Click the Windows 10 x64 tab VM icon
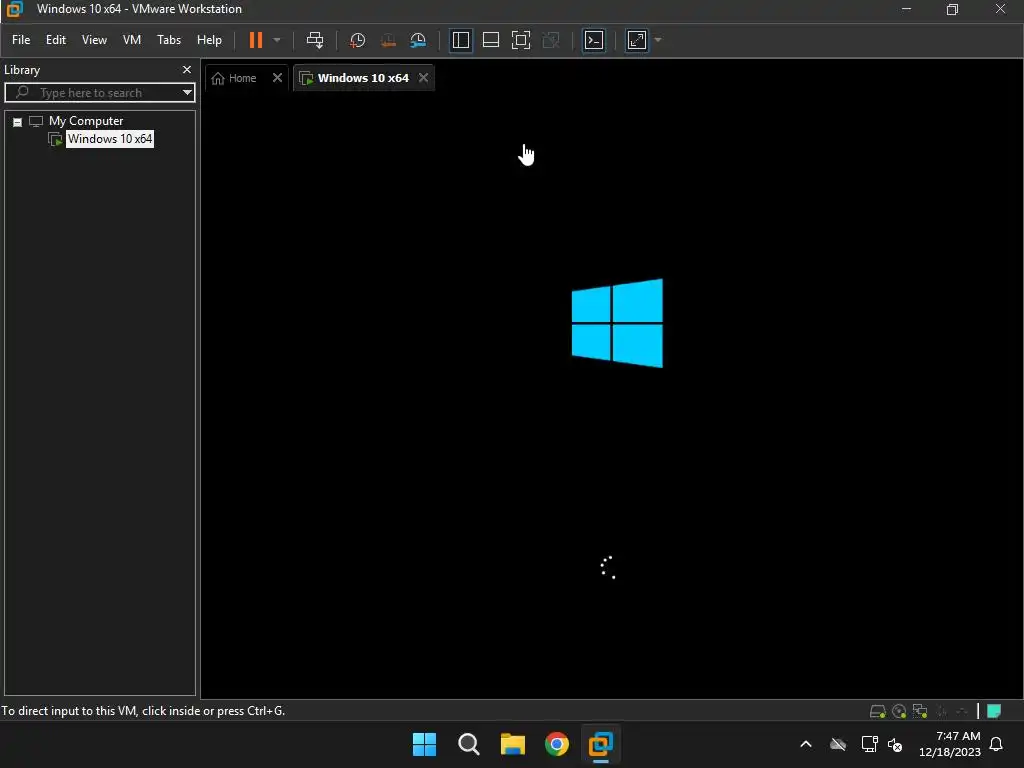The image size is (1024, 768). click(x=306, y=78)
